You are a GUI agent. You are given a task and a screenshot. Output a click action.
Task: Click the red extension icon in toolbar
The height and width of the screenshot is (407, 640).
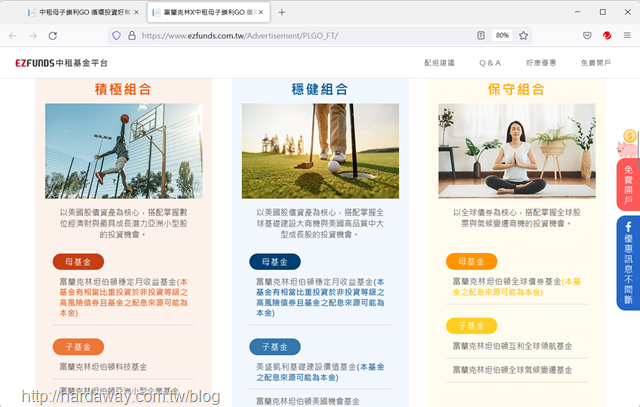(x=607, y=36)
